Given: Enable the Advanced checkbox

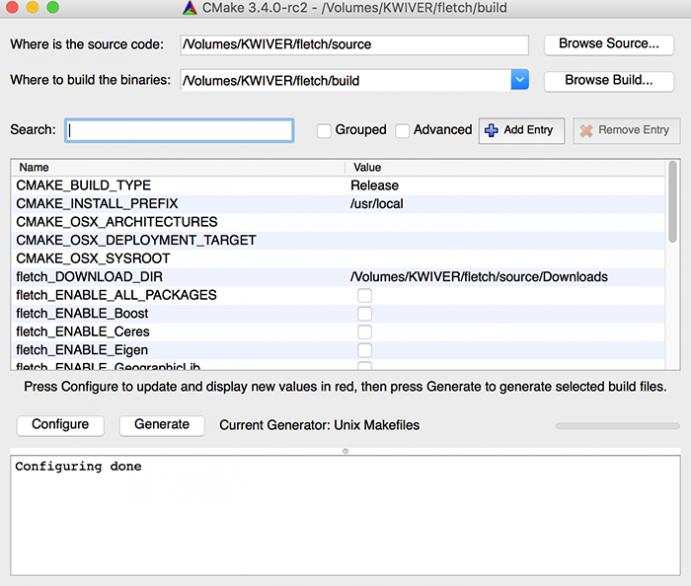Looking at the screenshot, I should pos(402,131).
